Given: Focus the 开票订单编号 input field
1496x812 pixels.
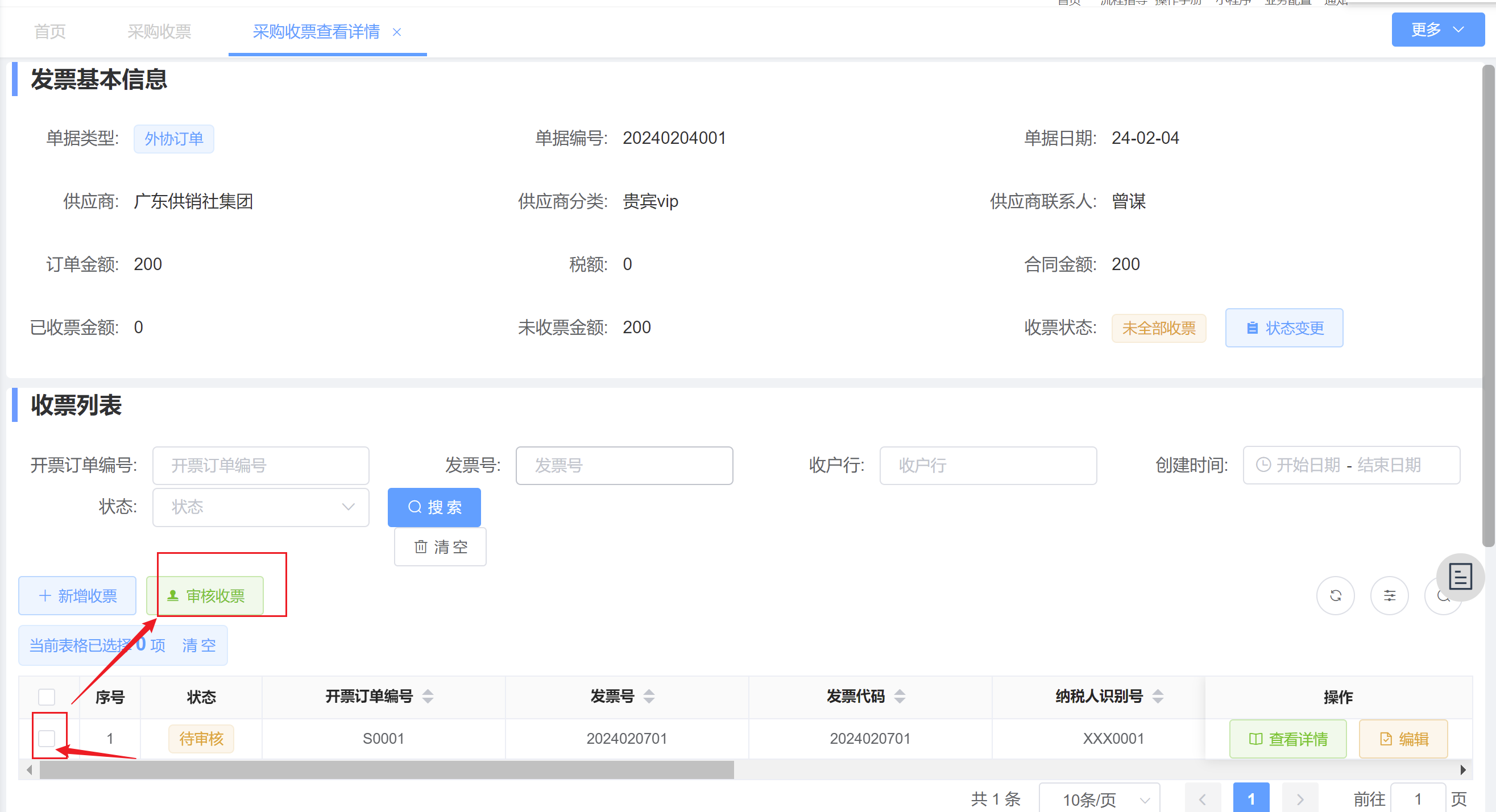Looking at the screenshot, I should [x=261, y=465].
